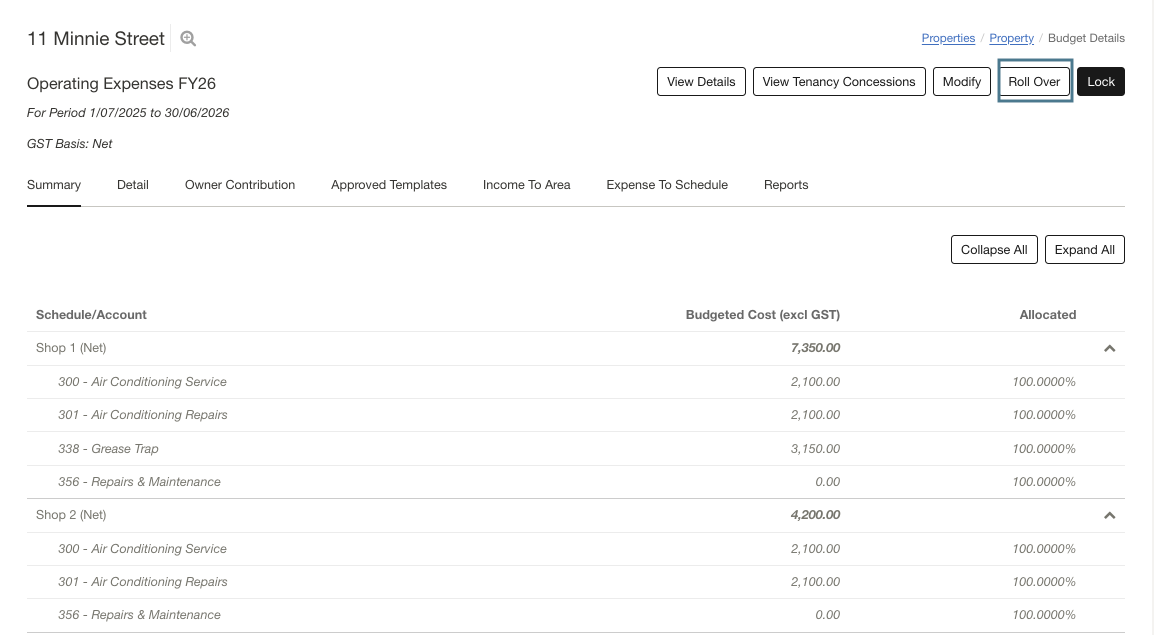Open View Details
1154x635 pixels.
tap(701, 81)
